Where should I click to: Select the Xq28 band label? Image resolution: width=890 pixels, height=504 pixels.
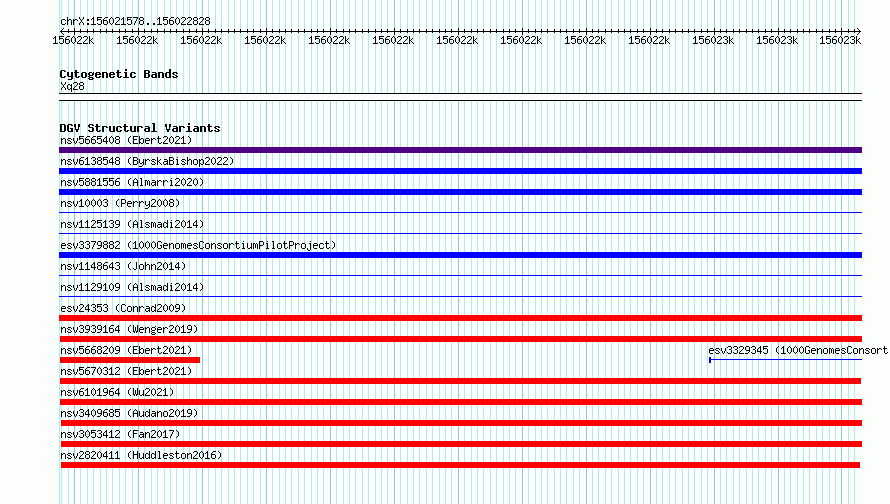click(72, 86)
